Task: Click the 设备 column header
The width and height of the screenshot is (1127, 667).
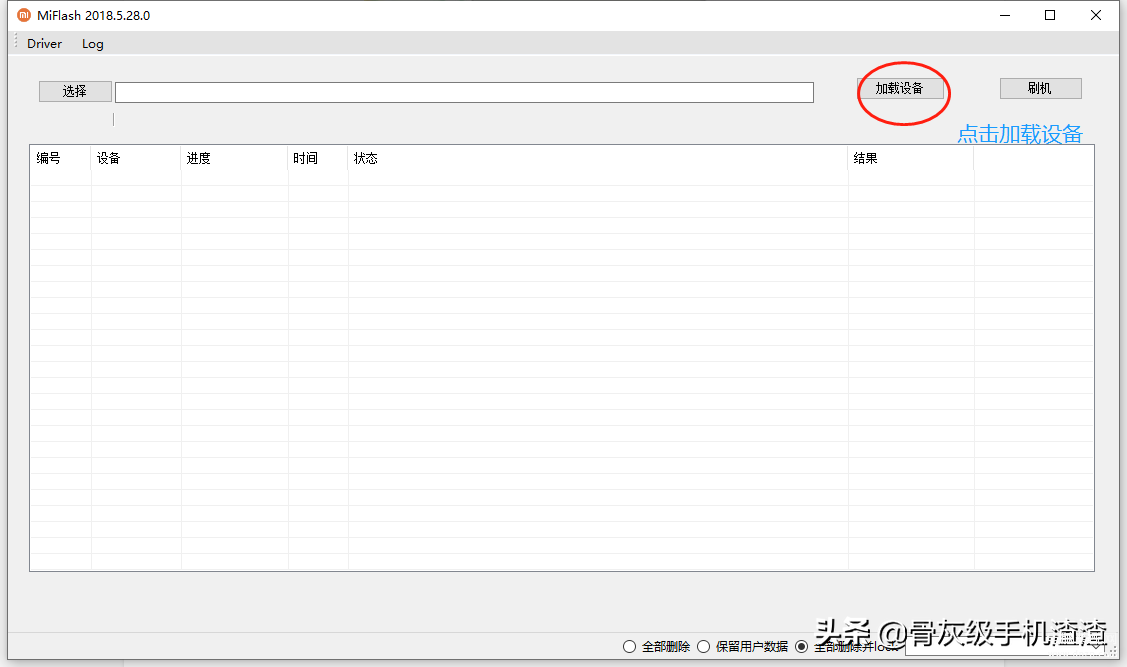Action: [136, 158]
